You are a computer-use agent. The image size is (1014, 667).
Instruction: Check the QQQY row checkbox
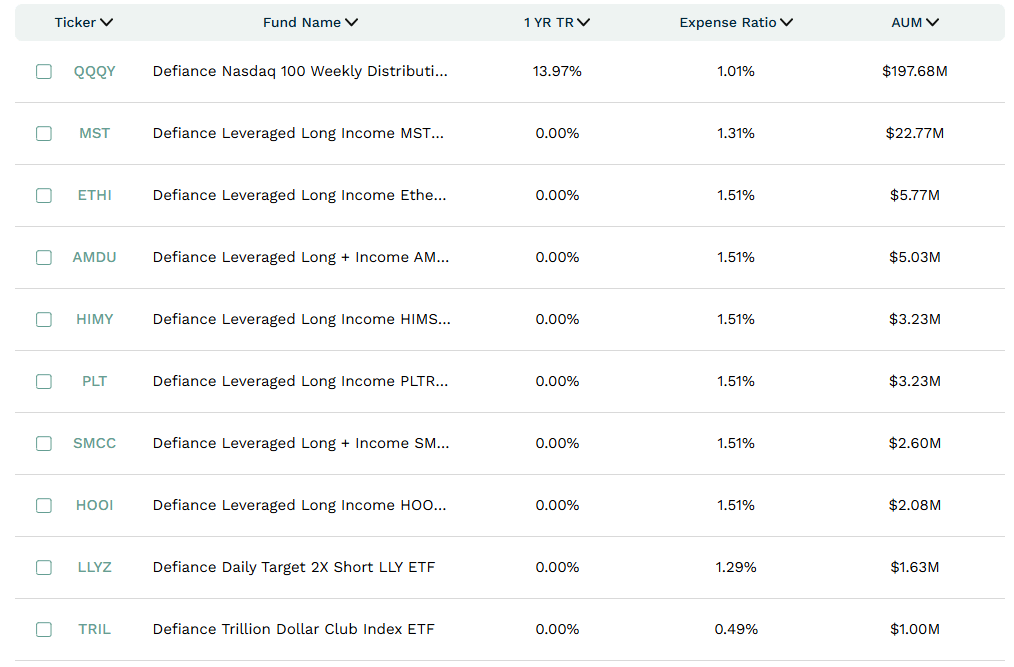point(44,71)
